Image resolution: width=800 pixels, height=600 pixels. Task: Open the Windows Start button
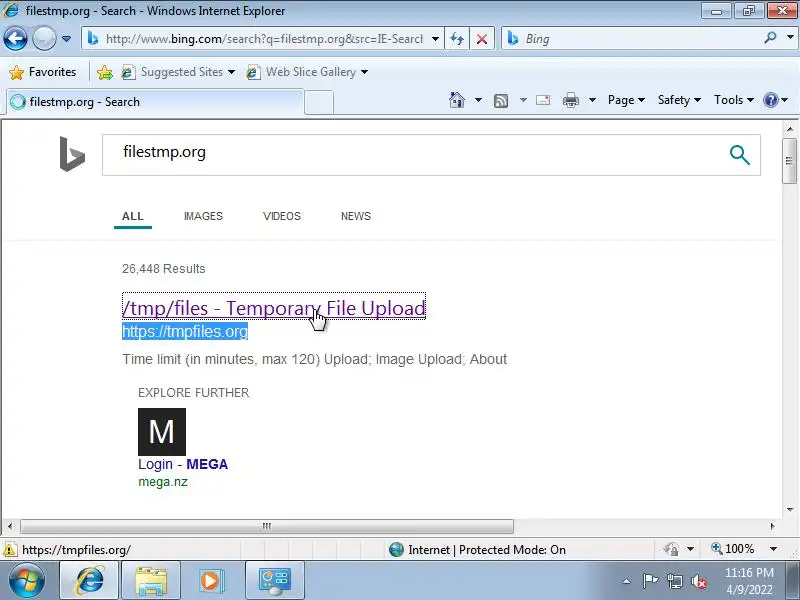coord(27,581)
